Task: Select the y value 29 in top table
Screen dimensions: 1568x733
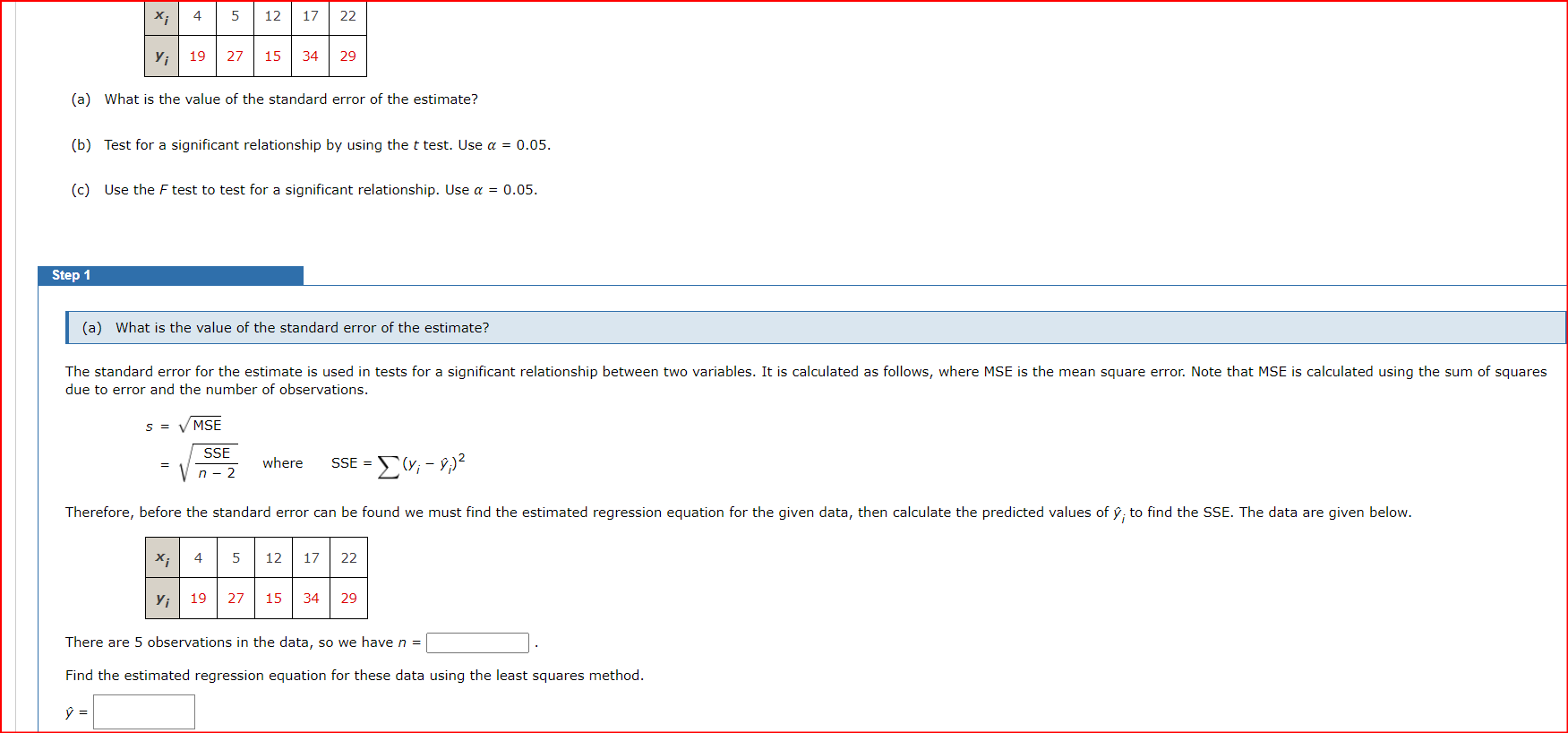Action: coord(347,56)
